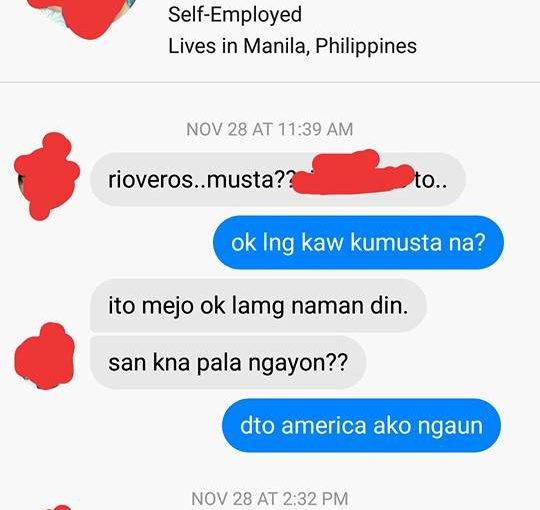Open the redacted profile photo at top
Screen dimensions: 540x510
(81, 15)
